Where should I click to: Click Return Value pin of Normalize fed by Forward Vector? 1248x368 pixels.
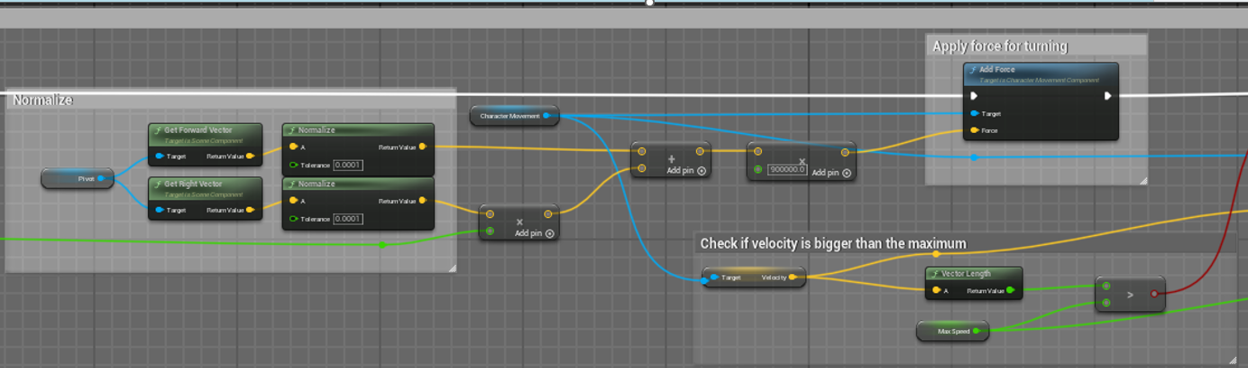(x=422, y=146)
